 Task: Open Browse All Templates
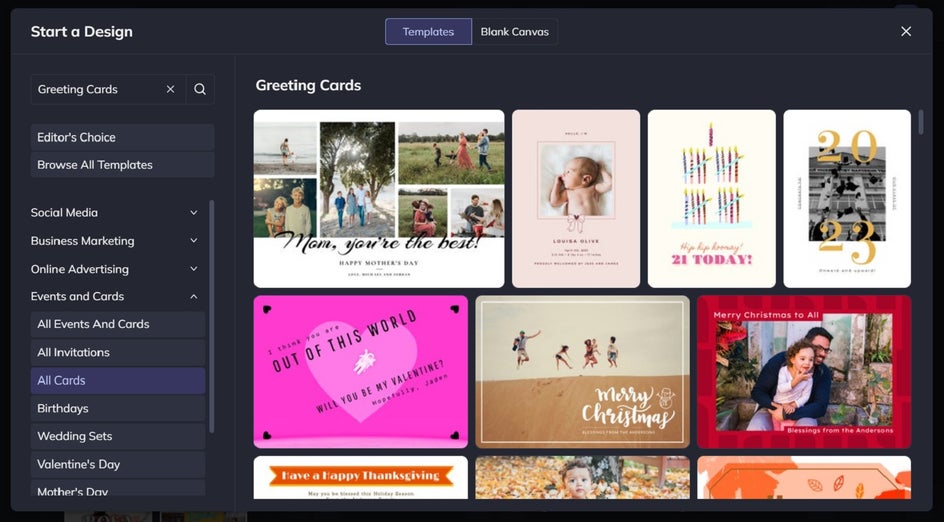tap(122, 165)
